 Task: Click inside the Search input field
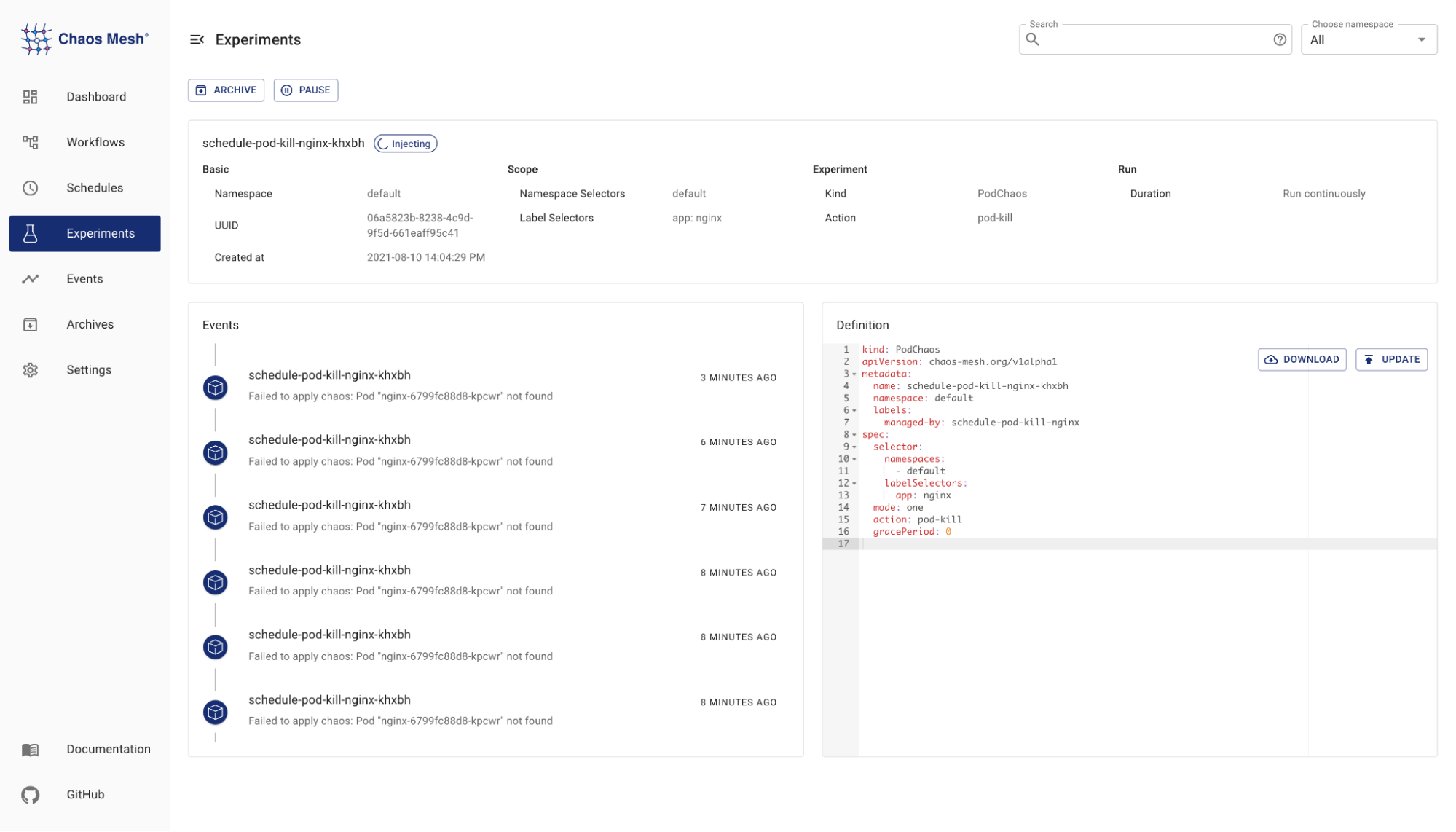pyautogui.click(x=1151, y=39)
